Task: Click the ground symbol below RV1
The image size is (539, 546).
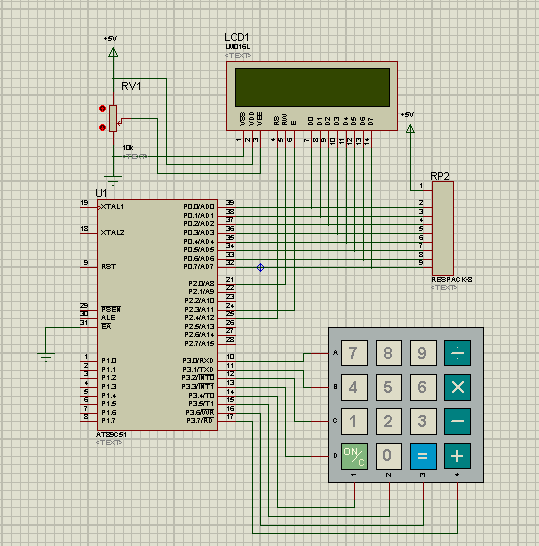Action: pos(113,180)
